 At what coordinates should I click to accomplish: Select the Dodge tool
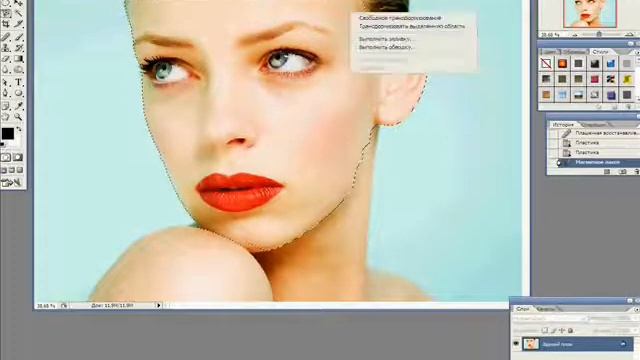18,70
